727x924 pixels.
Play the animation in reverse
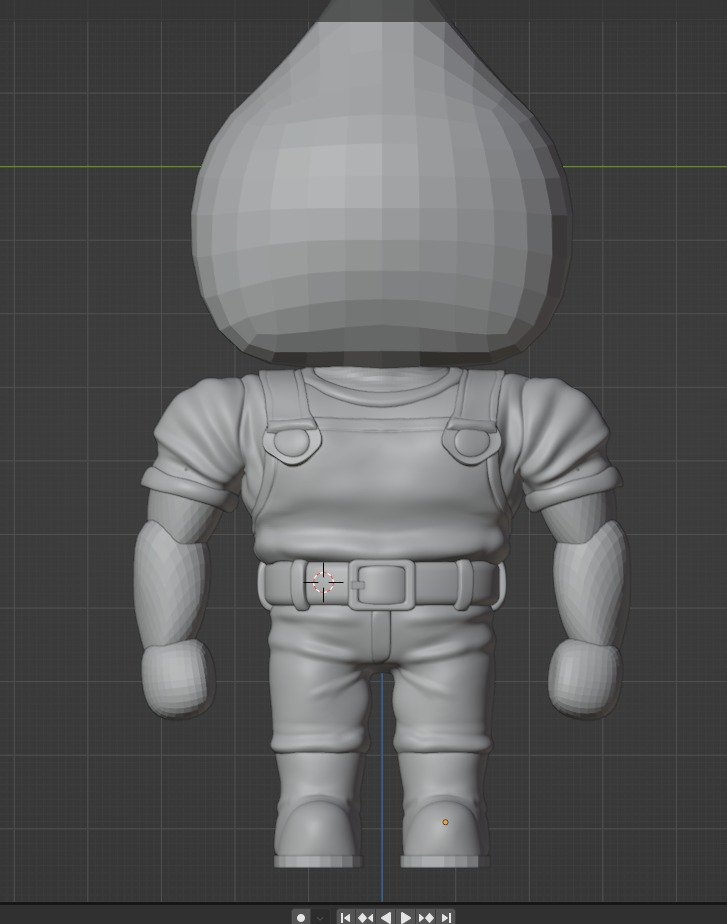click(386, 917)
